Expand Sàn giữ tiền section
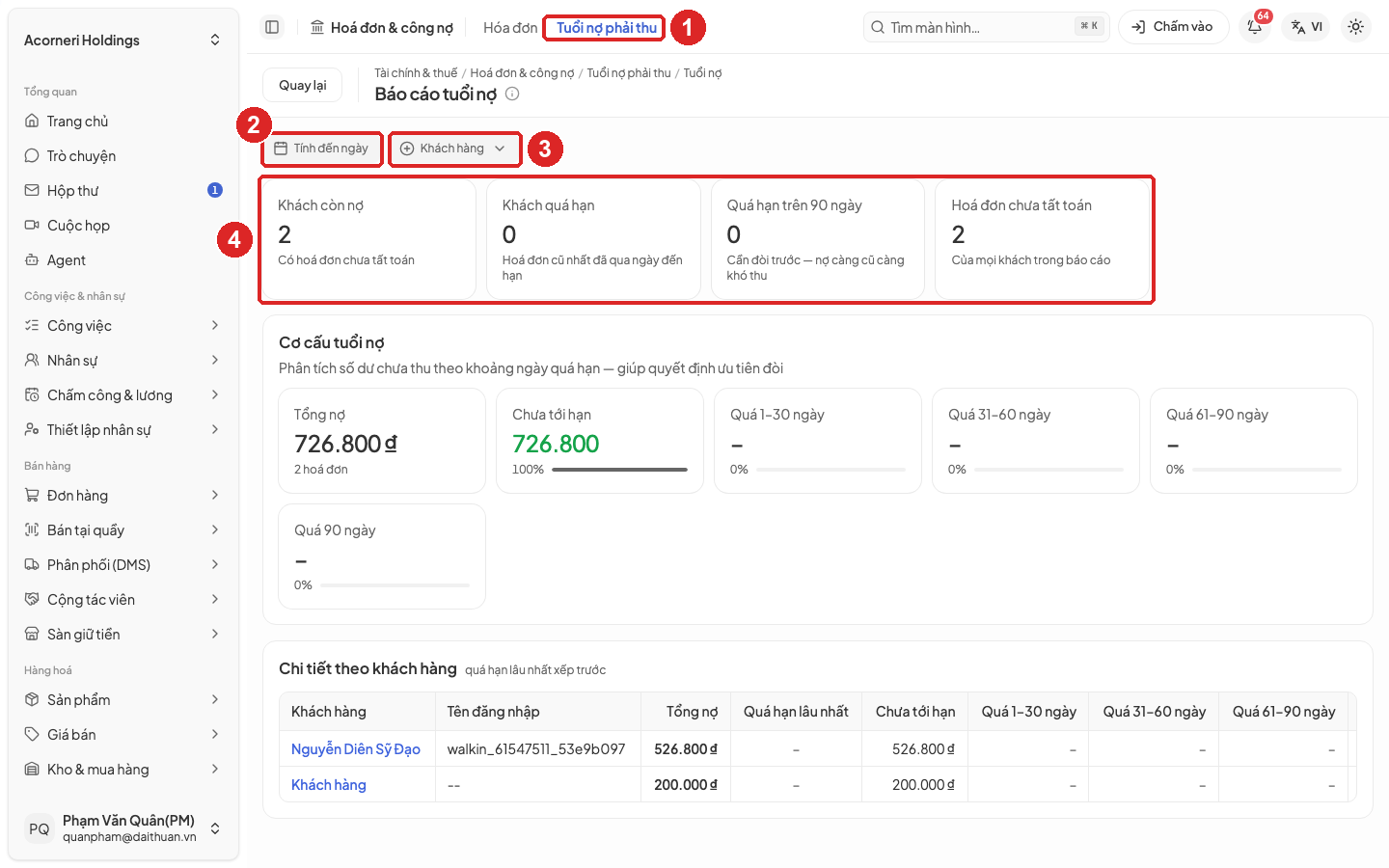 coord(123,635)
